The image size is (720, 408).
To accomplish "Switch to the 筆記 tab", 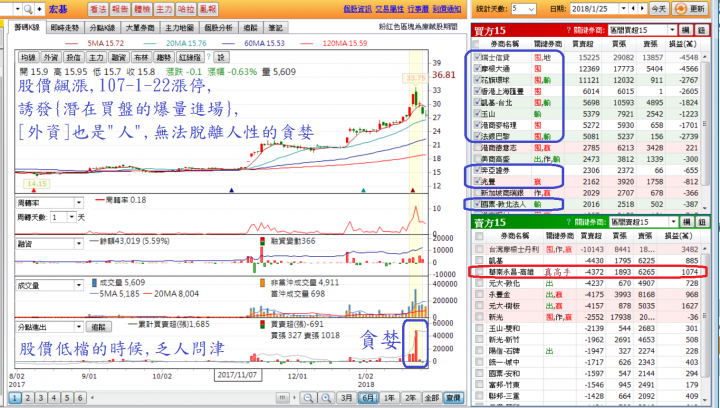I will point(276,28).
